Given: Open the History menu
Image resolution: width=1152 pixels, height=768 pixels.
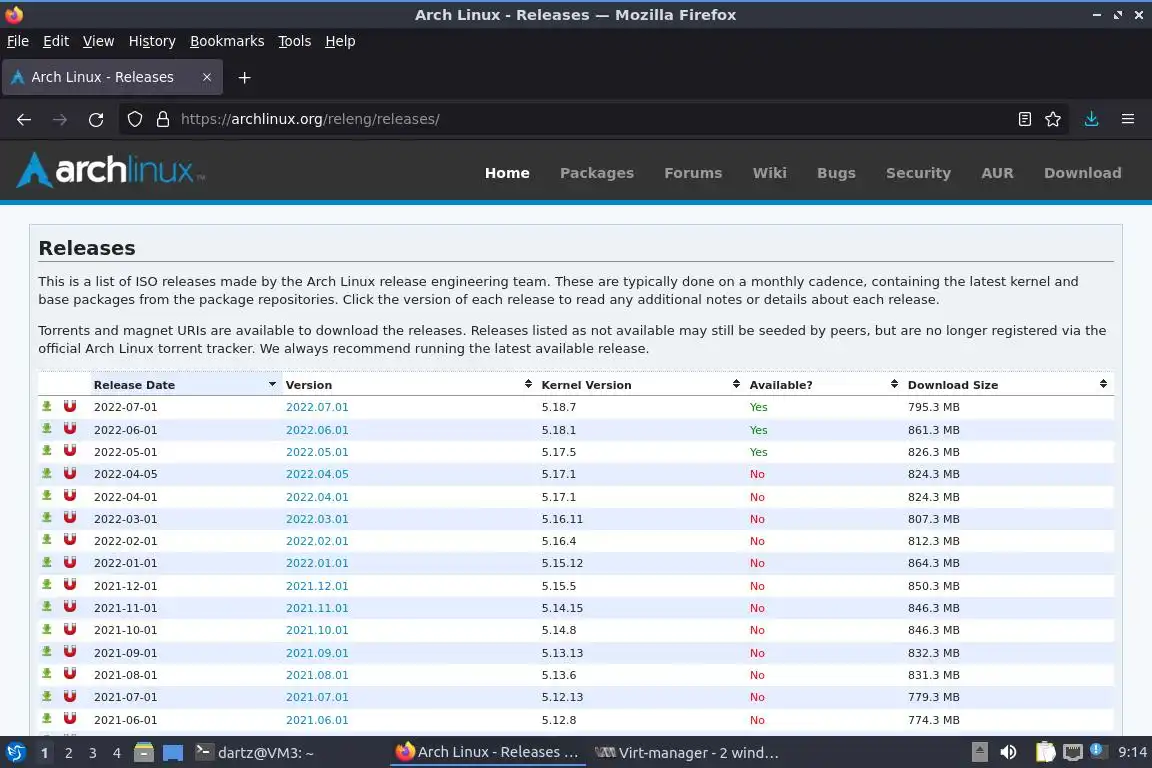Looking at the screenshot, I should [x=152, y=41].
